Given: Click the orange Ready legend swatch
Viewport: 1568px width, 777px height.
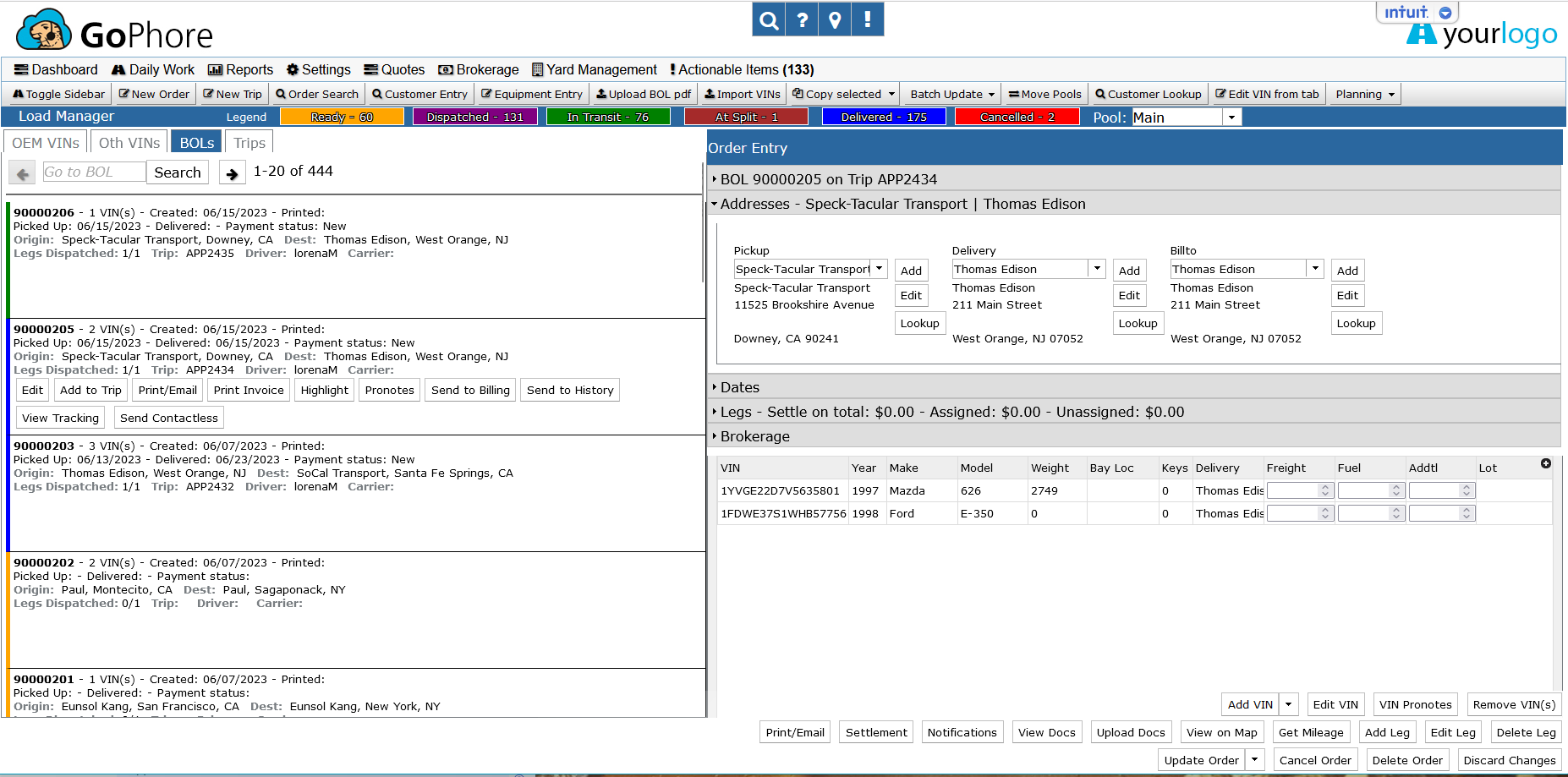Looking at the screenshot, I should pos(342,117).
